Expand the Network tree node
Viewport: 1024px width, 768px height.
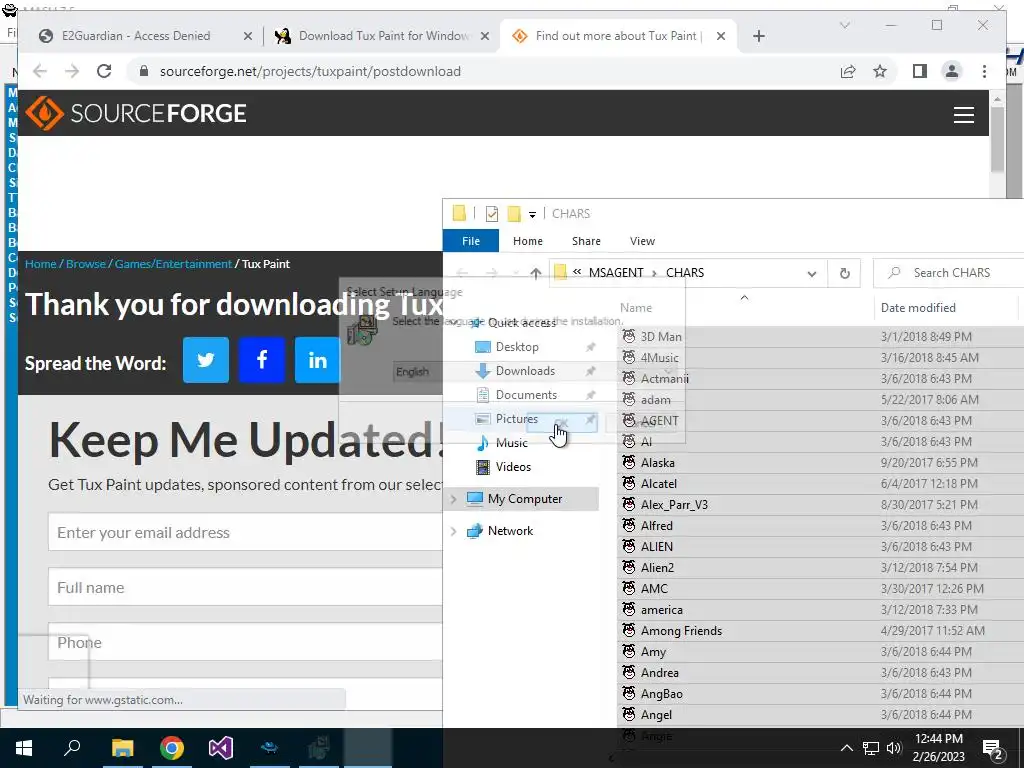(453, 531)
